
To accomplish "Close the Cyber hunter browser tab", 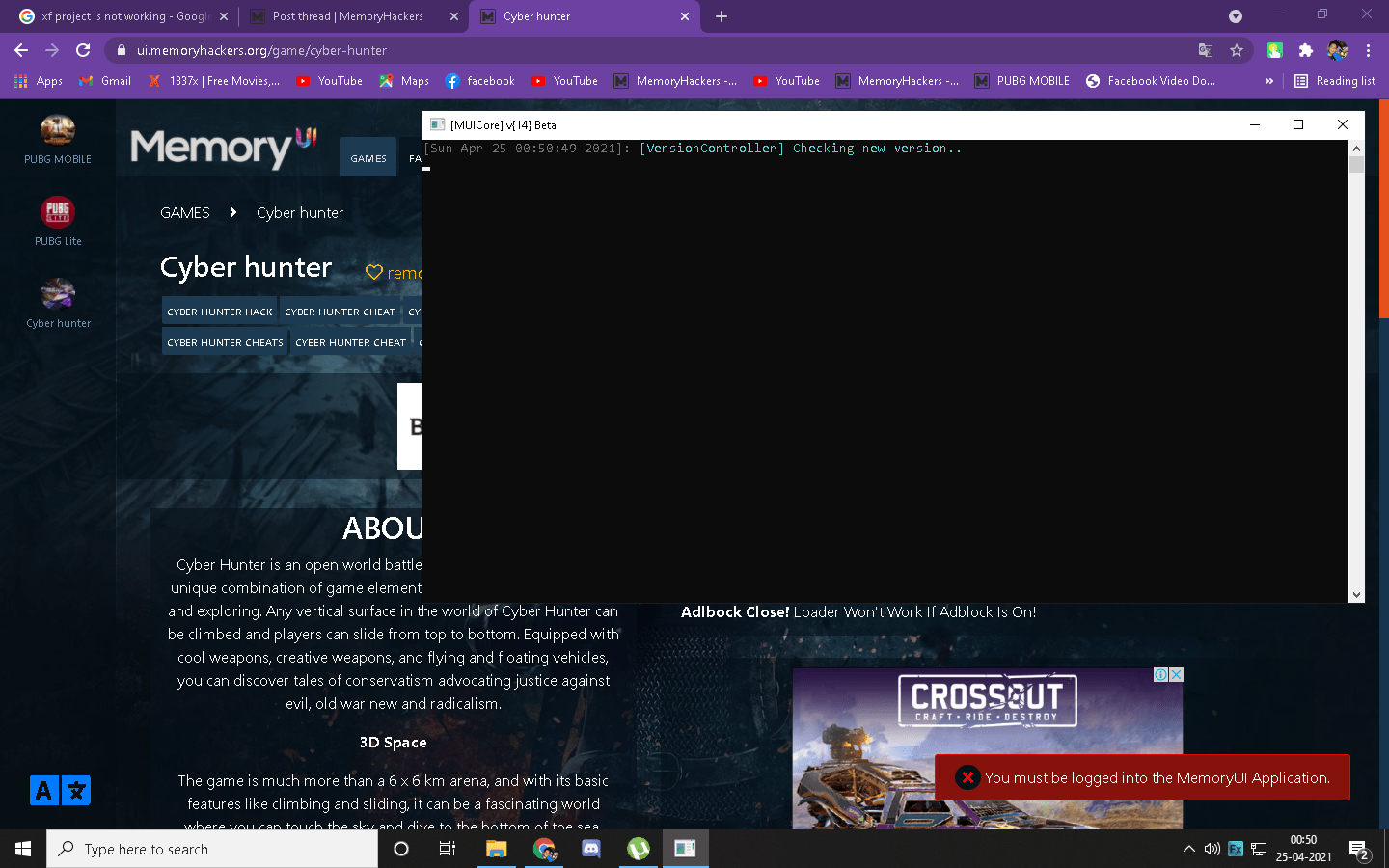I will (685, 16).
